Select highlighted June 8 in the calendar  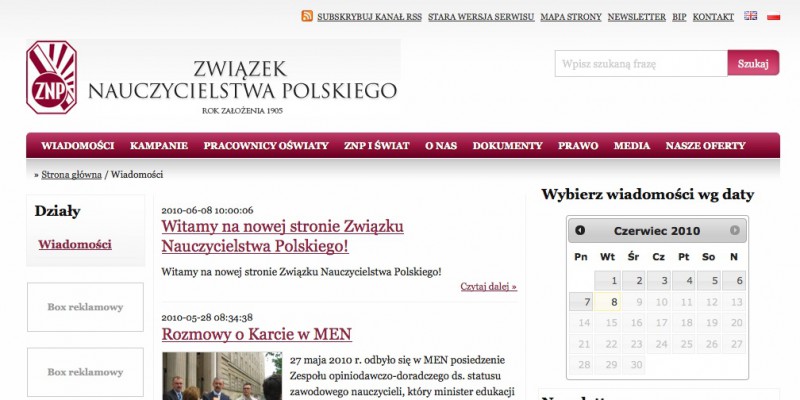click(x=608, y=302)
